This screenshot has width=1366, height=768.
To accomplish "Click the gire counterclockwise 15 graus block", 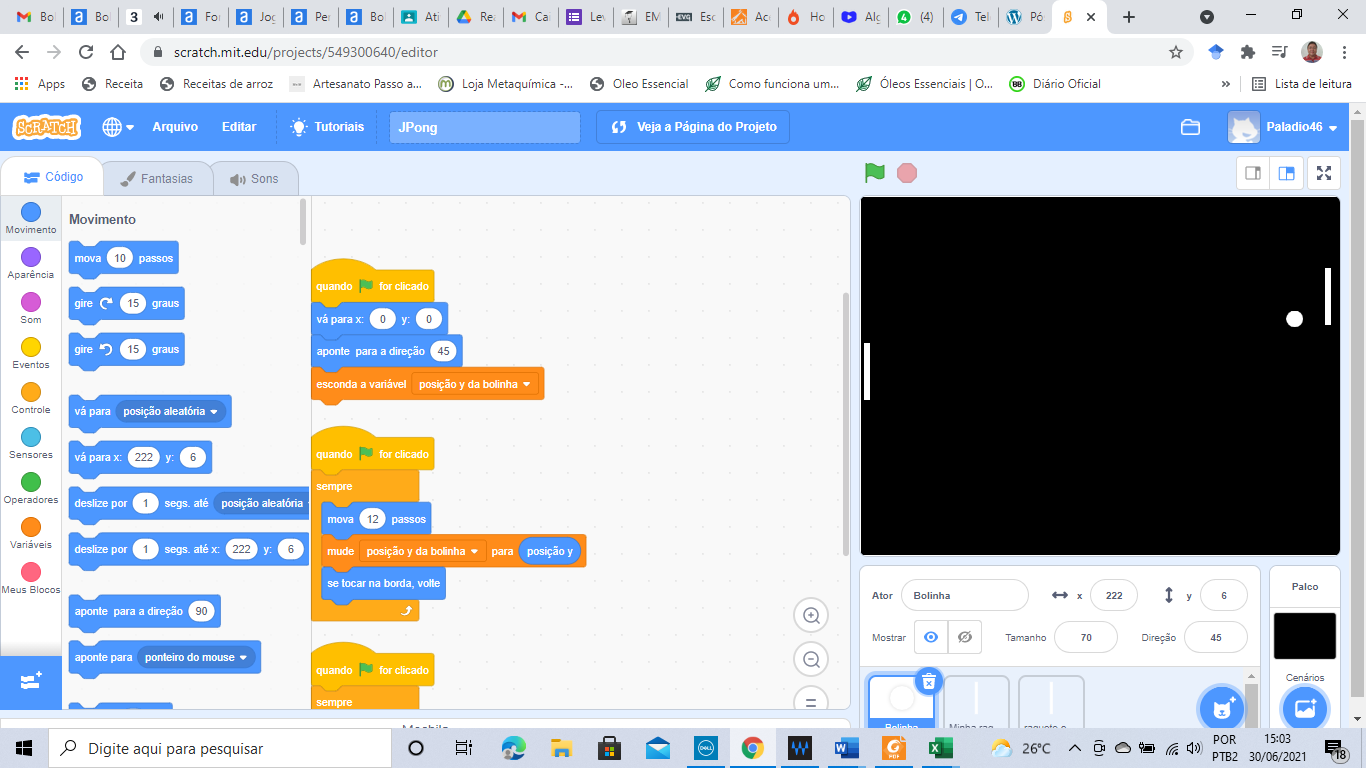I will pos(127,349).
